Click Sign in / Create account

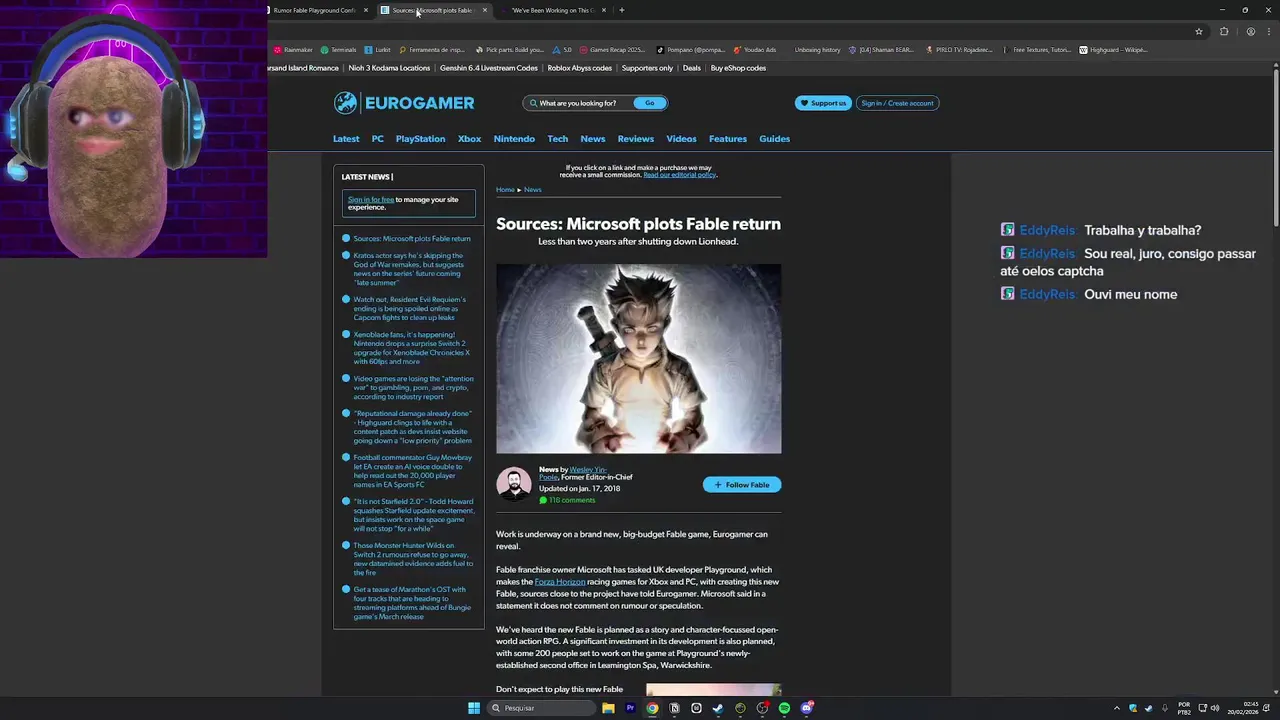click(x=897, y=103)
